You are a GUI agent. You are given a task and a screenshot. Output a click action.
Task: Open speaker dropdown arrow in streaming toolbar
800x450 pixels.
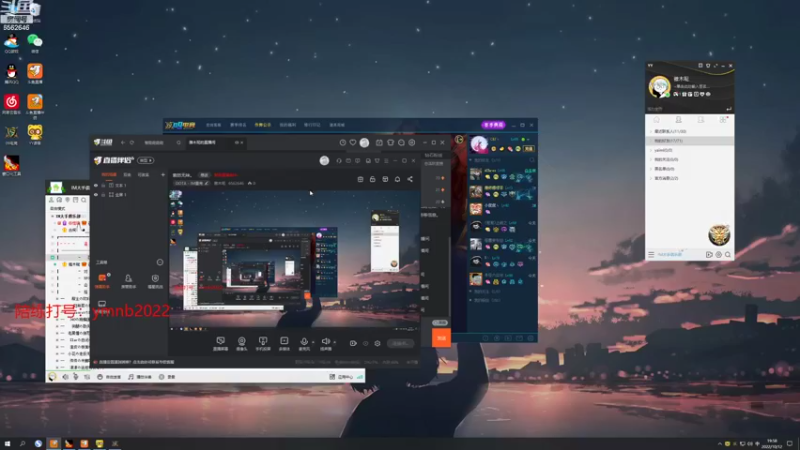(334, 342)
